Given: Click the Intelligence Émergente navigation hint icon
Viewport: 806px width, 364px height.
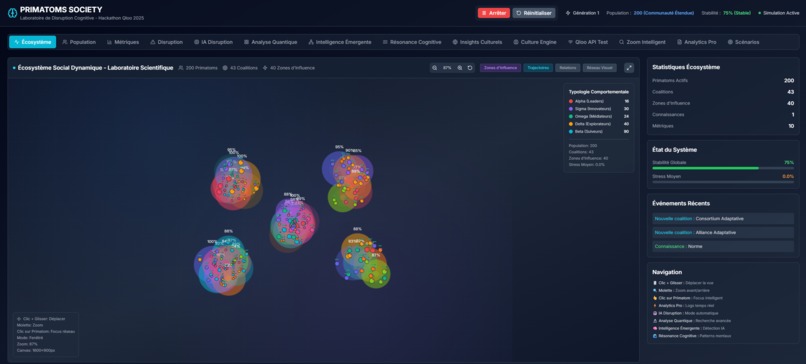Looking at the screenshot, I should (x=654, y=328).
